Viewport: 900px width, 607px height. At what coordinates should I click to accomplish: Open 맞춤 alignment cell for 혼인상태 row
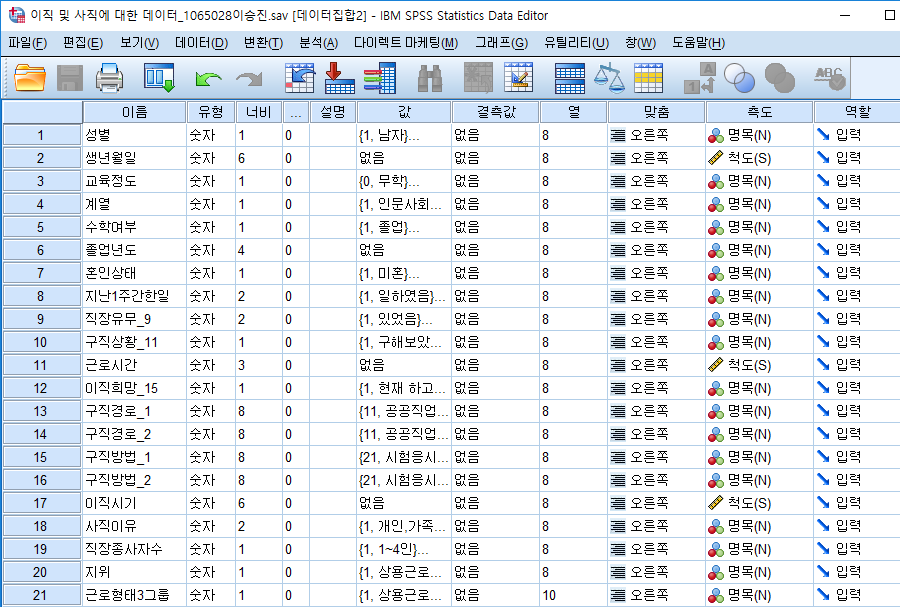[x=654, y=273]
